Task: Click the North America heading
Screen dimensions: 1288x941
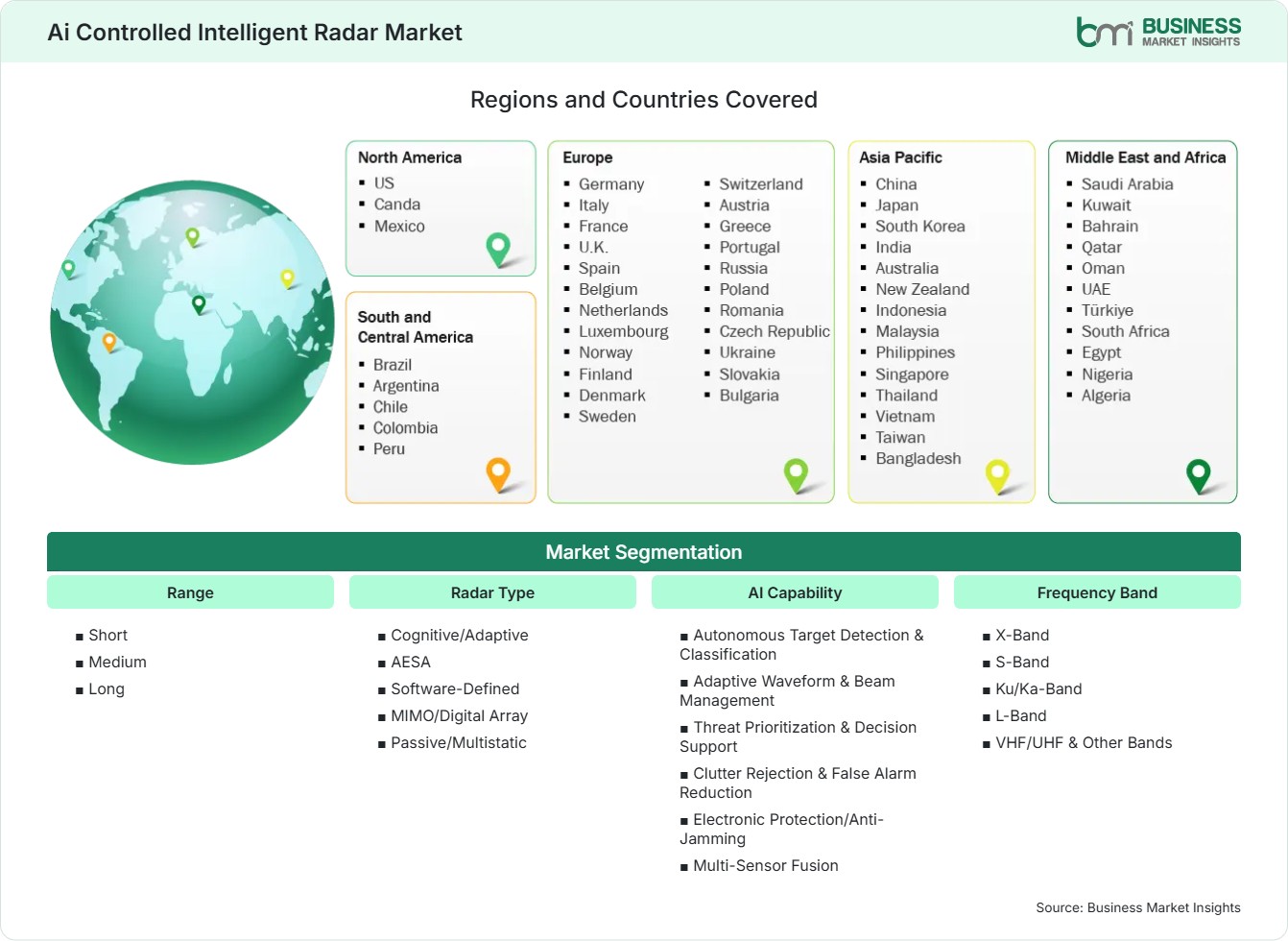Action: (x=410, y=157)
